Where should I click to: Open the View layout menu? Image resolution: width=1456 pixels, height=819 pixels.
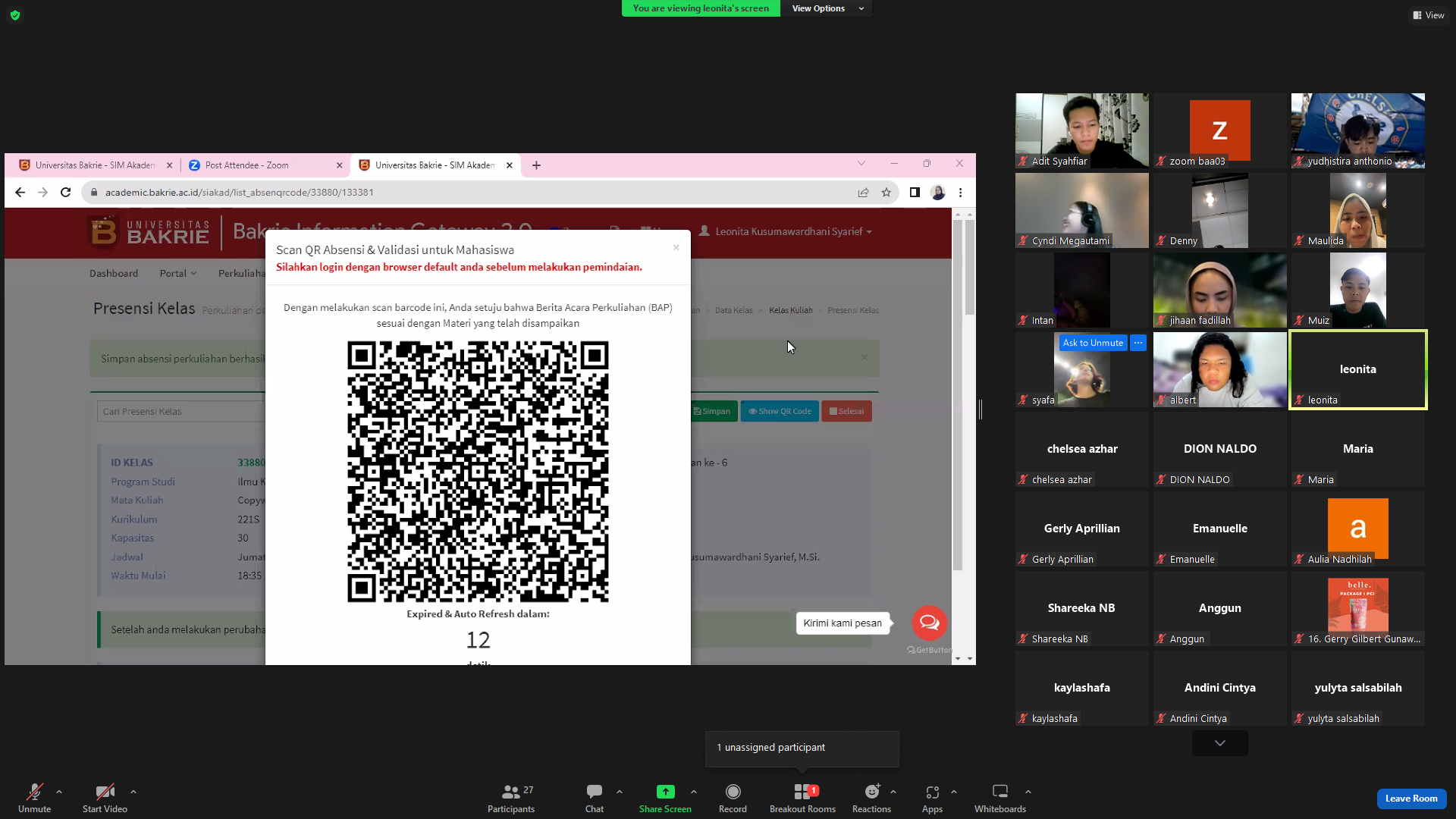click(x=1429, y=15)
